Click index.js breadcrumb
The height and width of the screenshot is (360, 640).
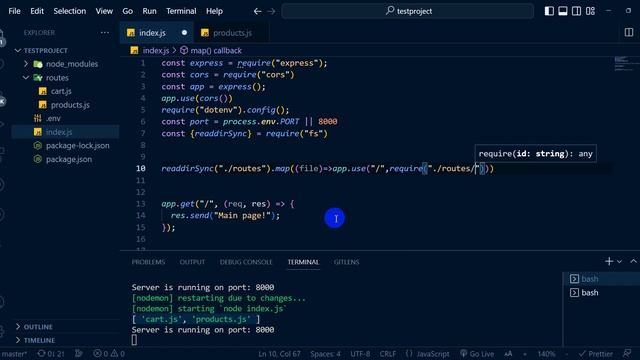(156, 51)
